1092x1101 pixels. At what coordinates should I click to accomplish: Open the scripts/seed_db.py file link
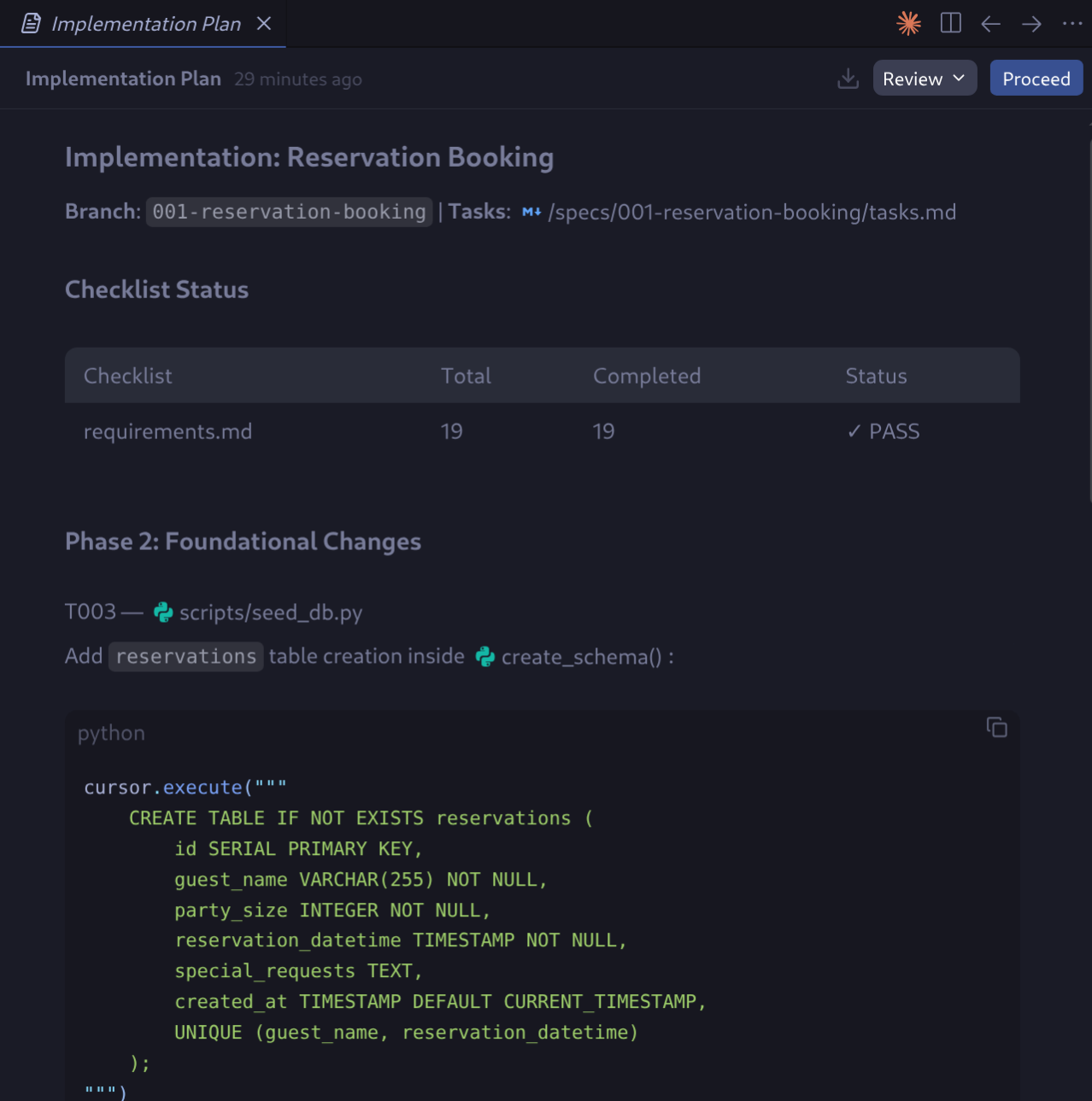click(270, 612)
